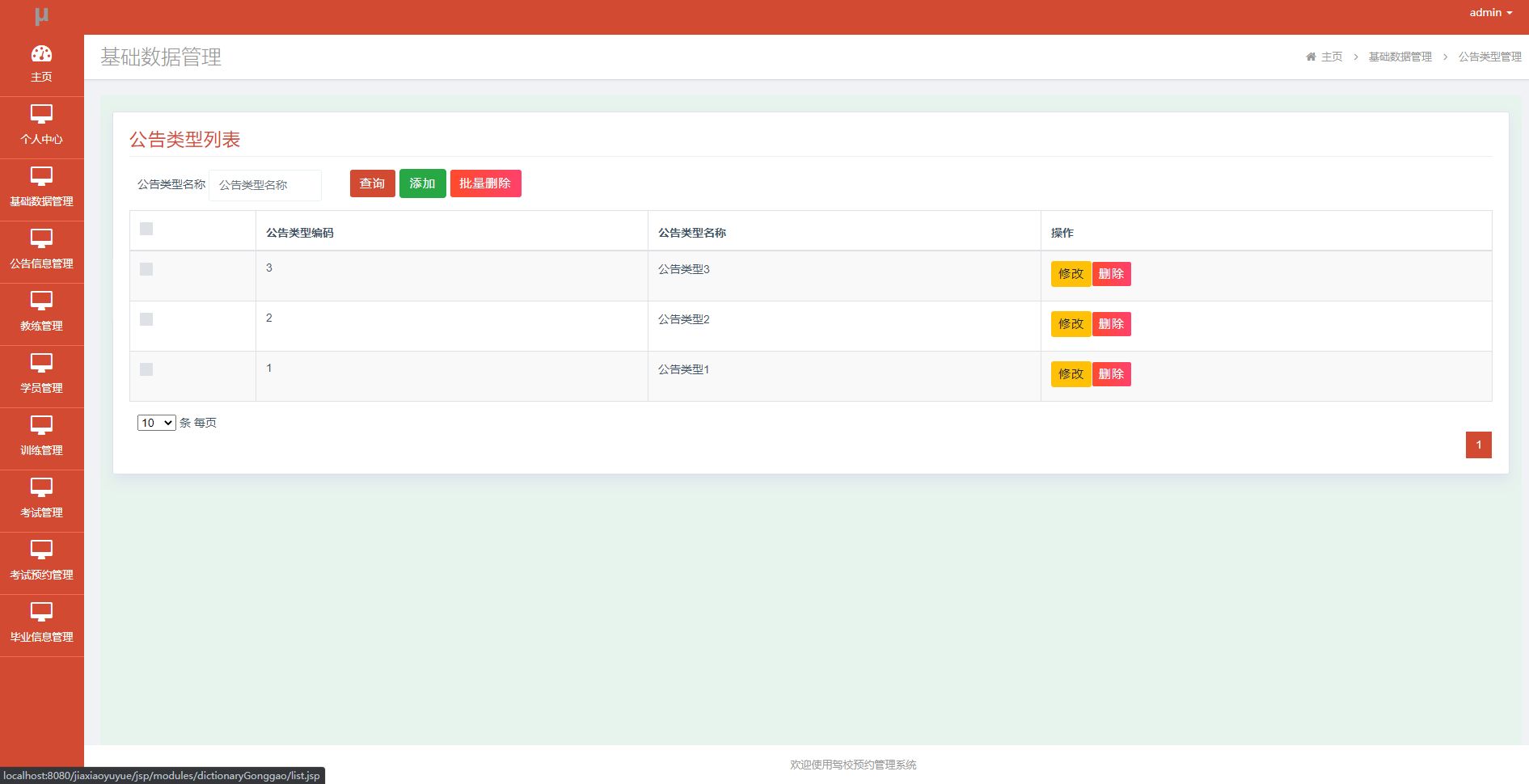Click 删除 for 公告类型1
1529x784 pixels.
pyautogui.click(x=1111, y=374)
